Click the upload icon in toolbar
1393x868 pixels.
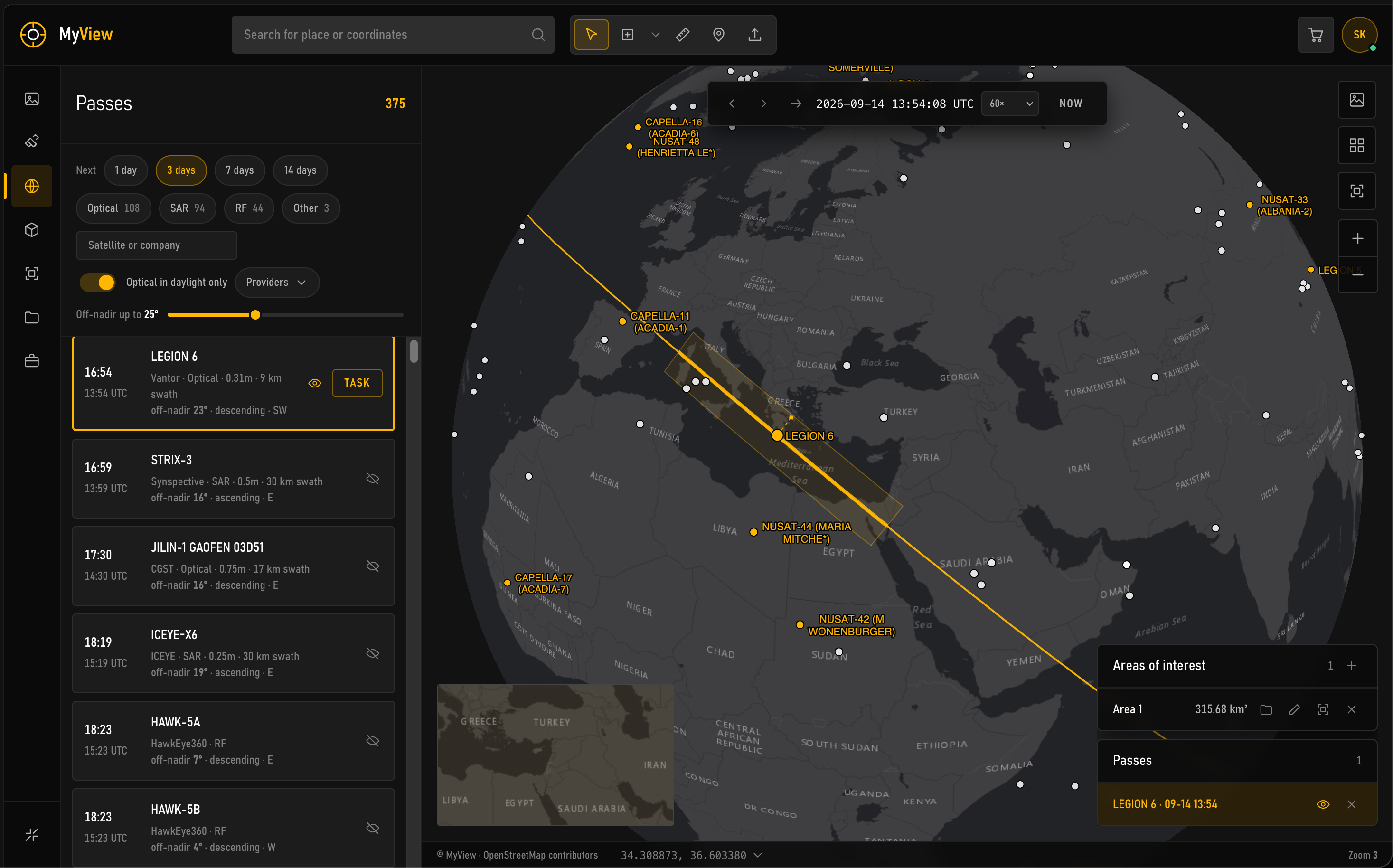pyautogui.click(x=755, y=35)
